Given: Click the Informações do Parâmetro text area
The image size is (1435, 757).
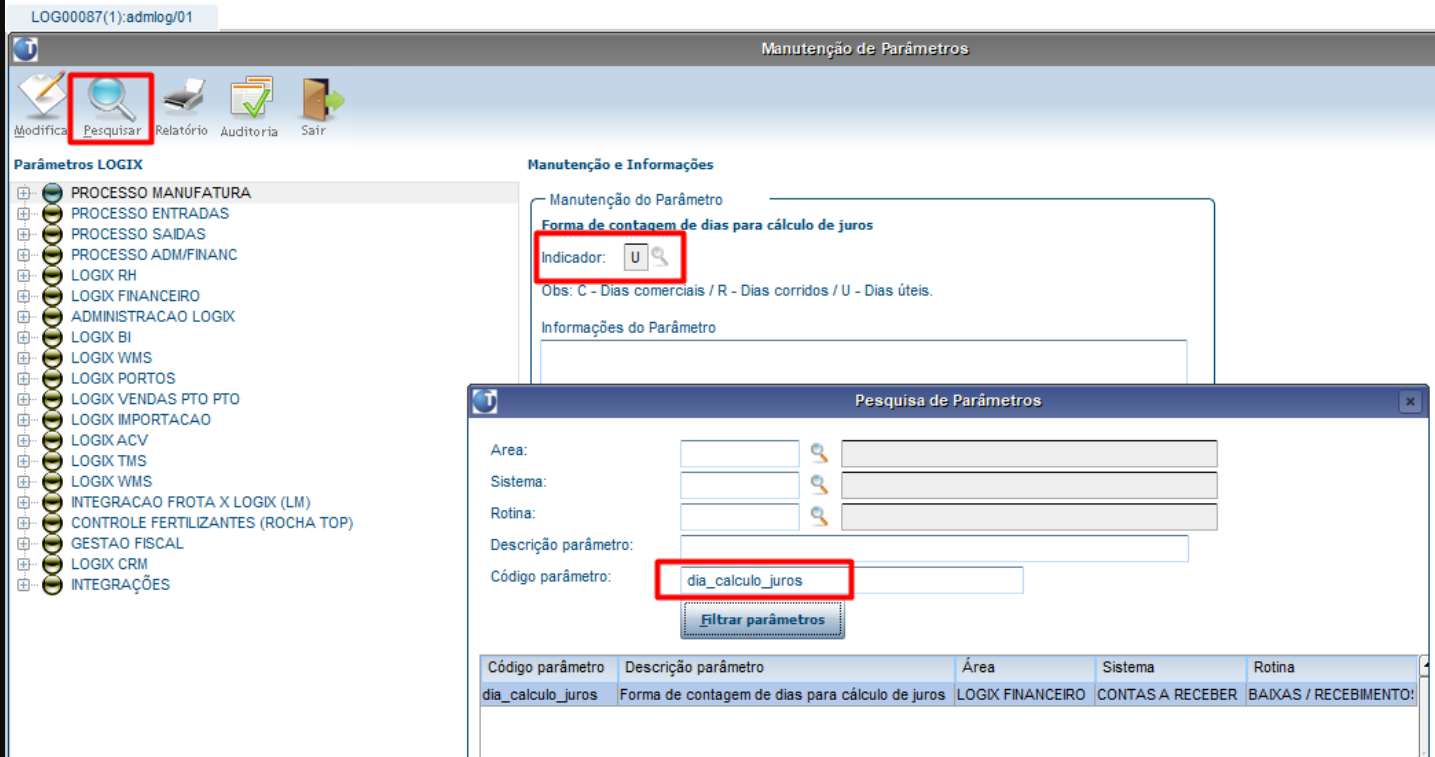Looking at the screenshot, I should pos(864,362).
